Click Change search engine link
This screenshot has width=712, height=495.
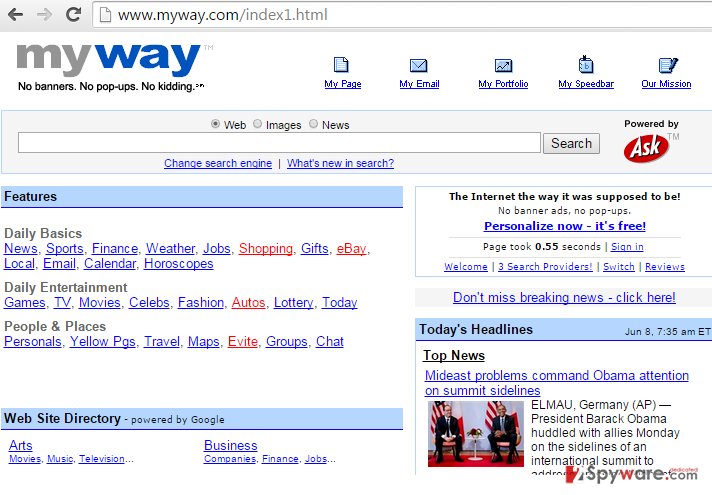pos(218,163)
